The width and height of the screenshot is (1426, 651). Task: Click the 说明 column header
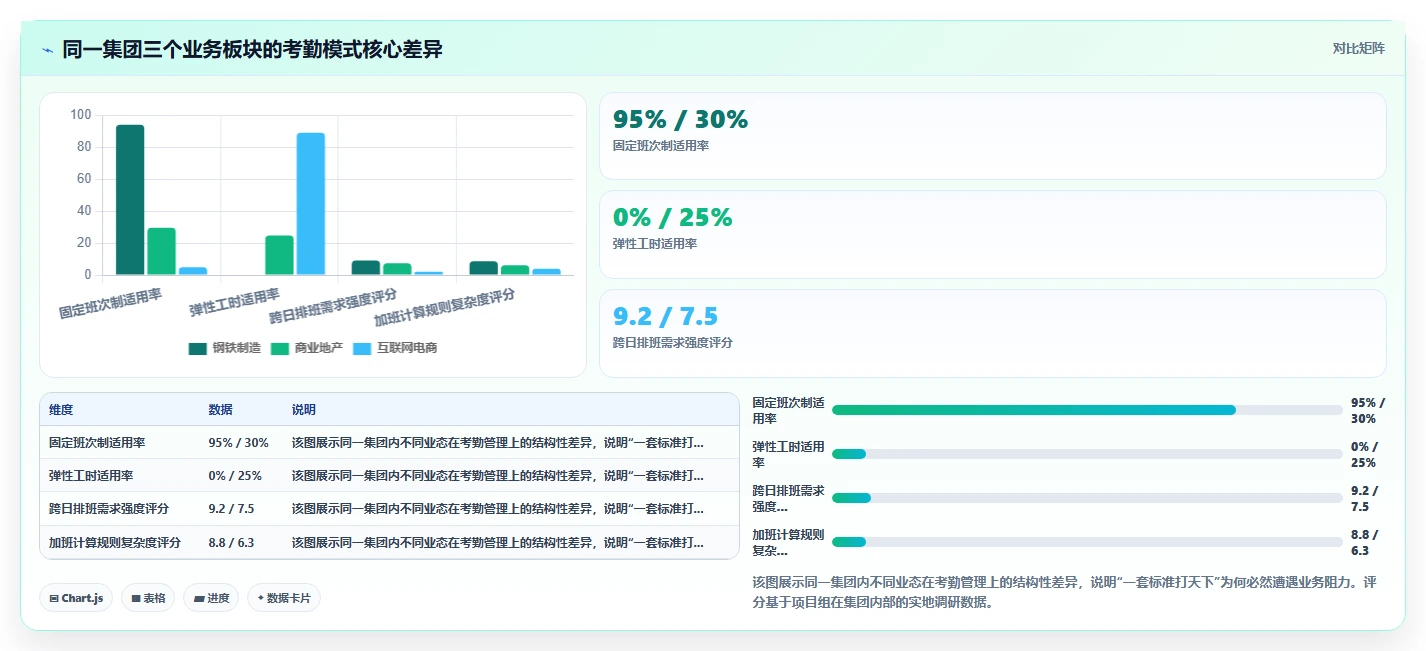(304, 410)
